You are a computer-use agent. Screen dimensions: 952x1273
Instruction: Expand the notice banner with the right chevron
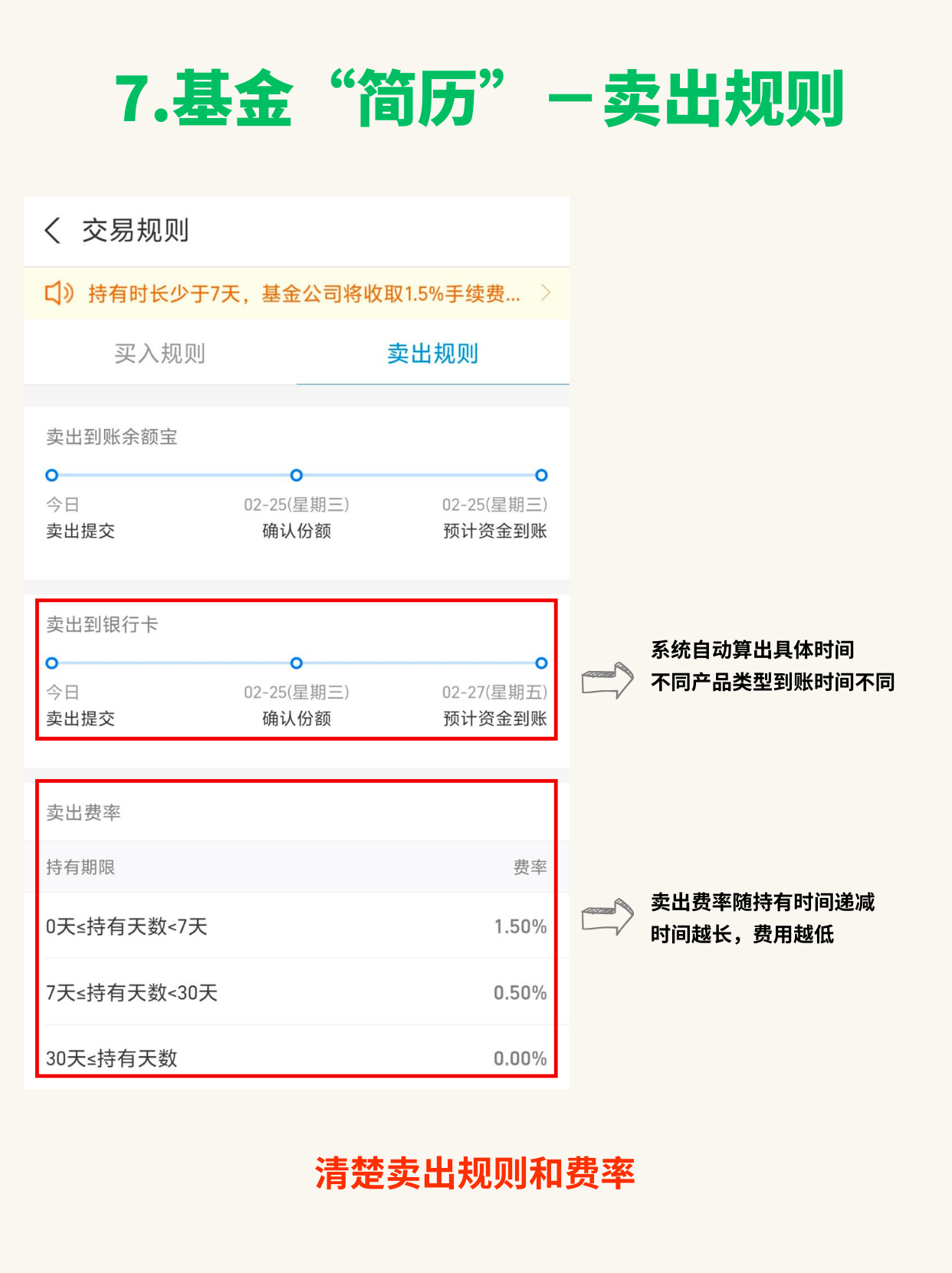[545, 292]
